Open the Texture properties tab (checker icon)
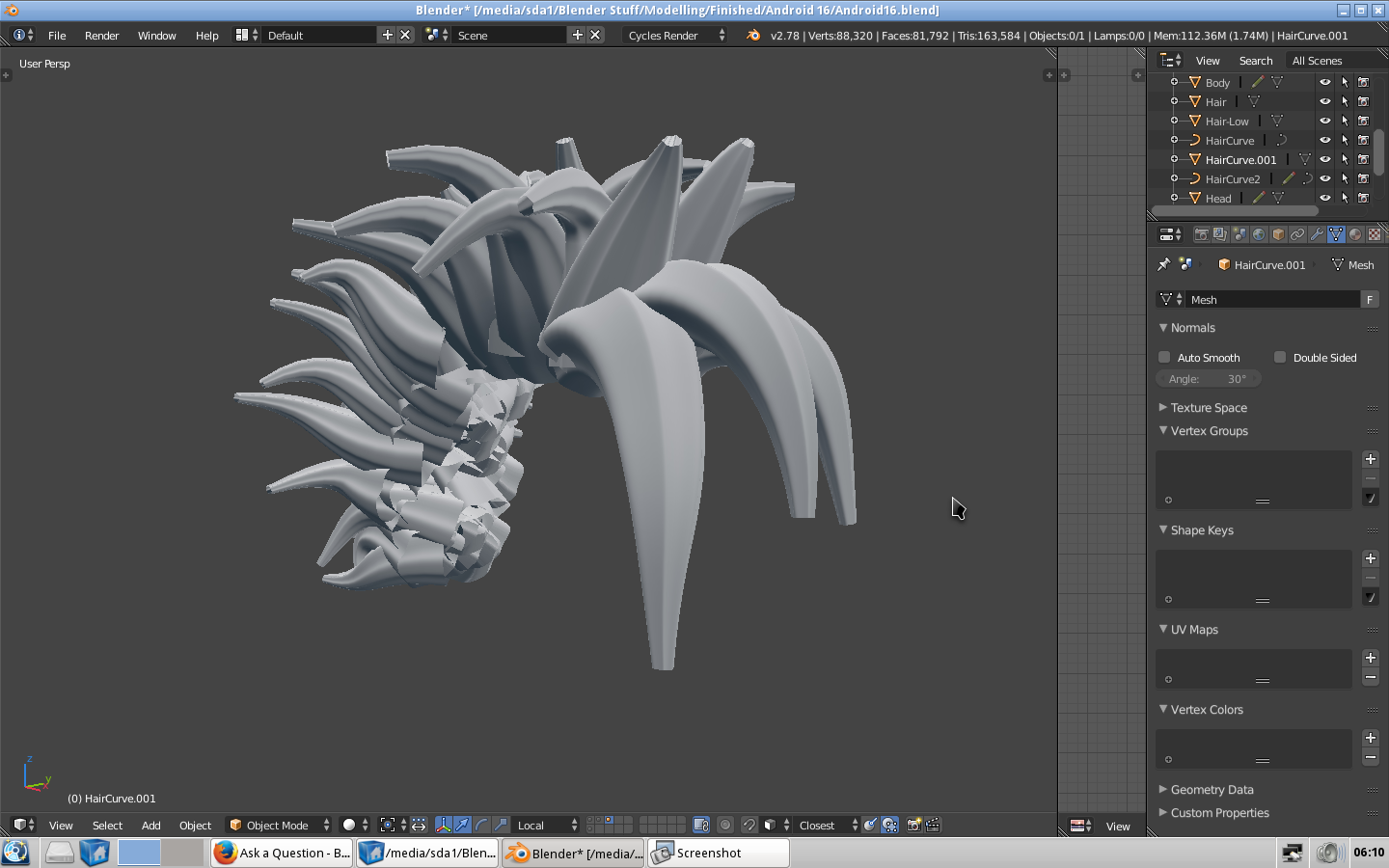This screenshot has height=868, width=1389. [x=1375, y=234]
